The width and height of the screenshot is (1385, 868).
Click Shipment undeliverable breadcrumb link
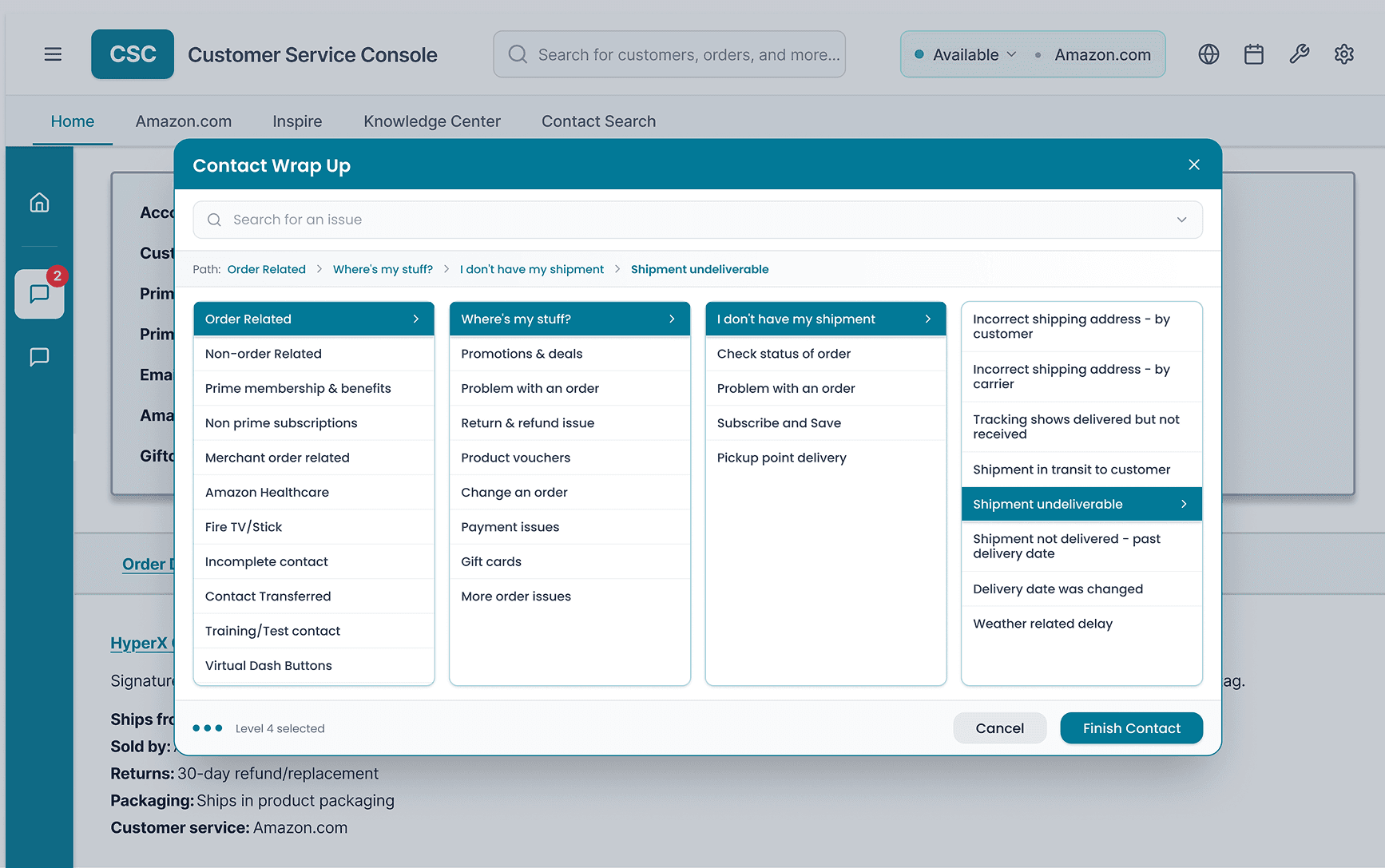[x=700, y=269]
